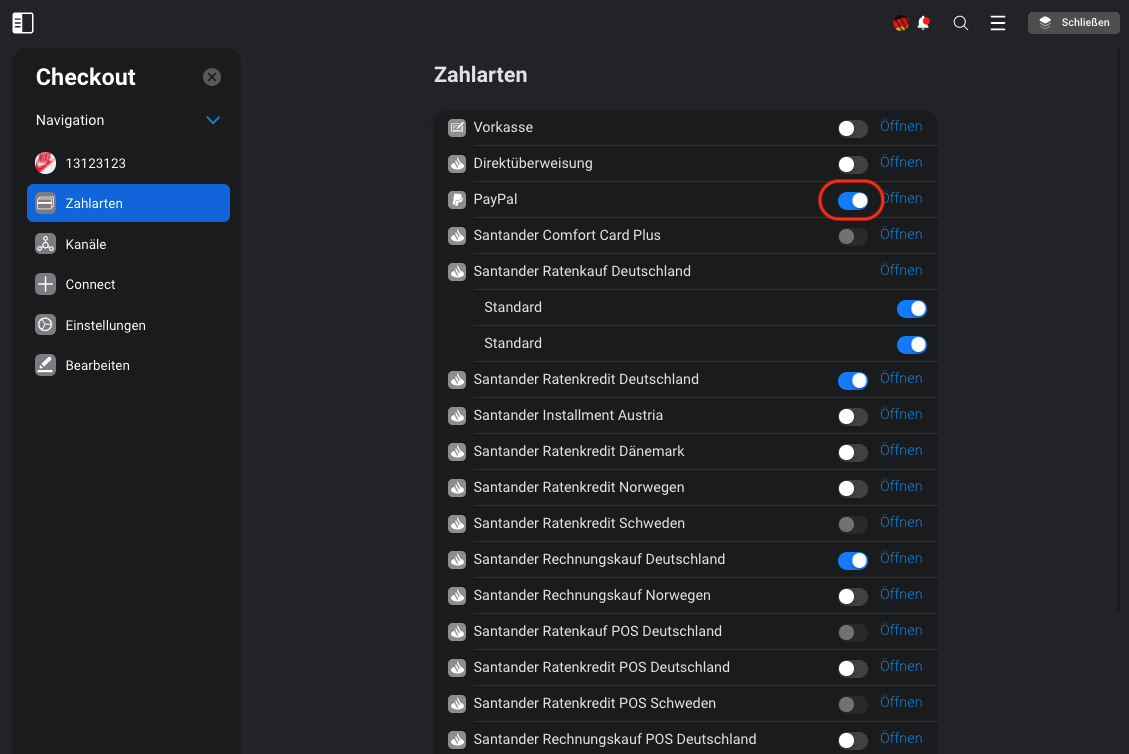Disable the PayPal toggle
This screenshot has width=1129, height=754.
pos(853,201)
